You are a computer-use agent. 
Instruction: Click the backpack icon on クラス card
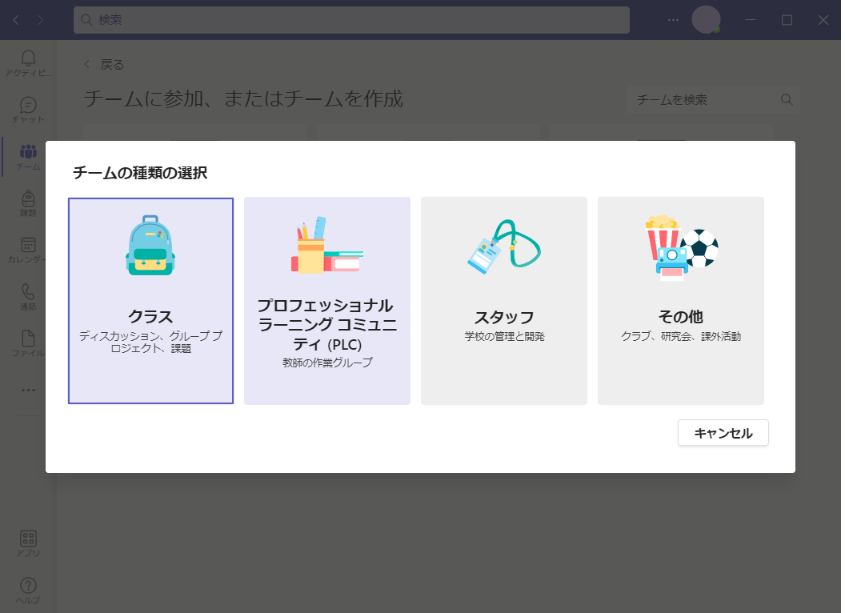[150, 245]
